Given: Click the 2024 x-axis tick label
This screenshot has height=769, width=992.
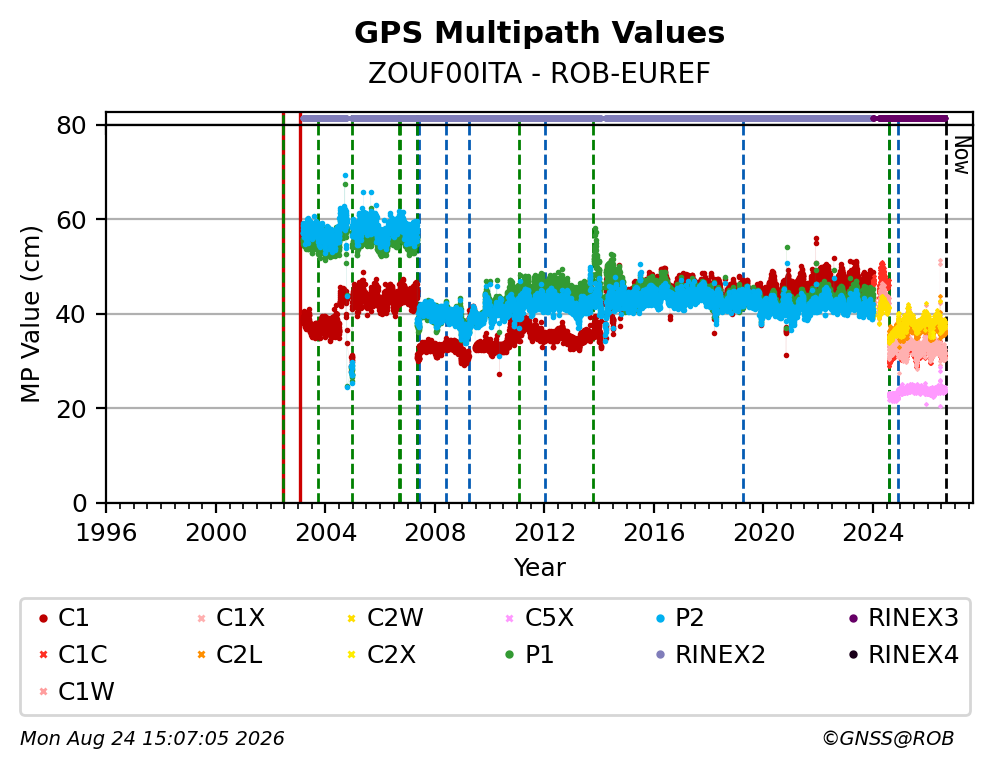Looking at the screenshot, I should point(873,533).
